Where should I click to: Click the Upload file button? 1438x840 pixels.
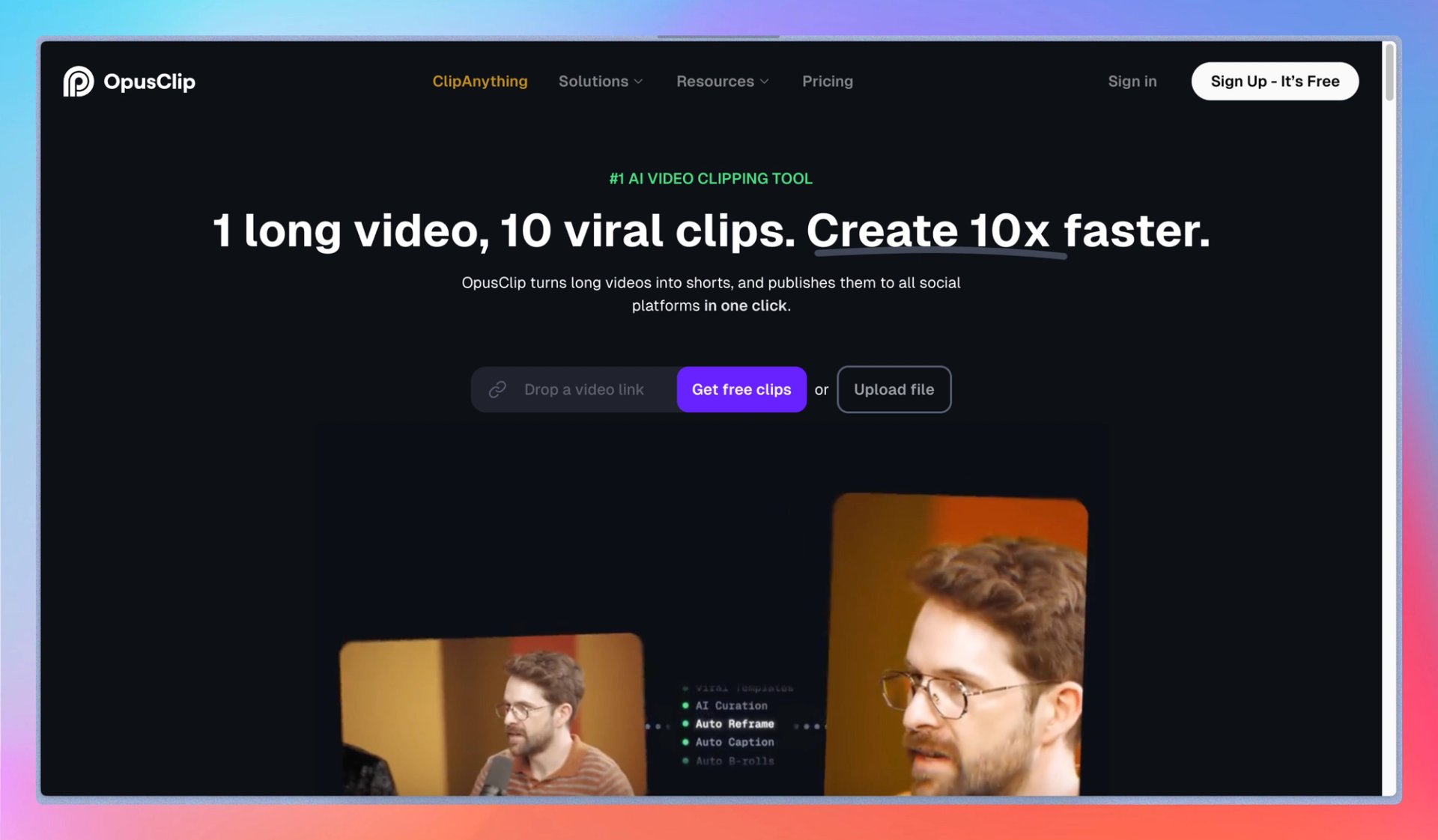893,389
